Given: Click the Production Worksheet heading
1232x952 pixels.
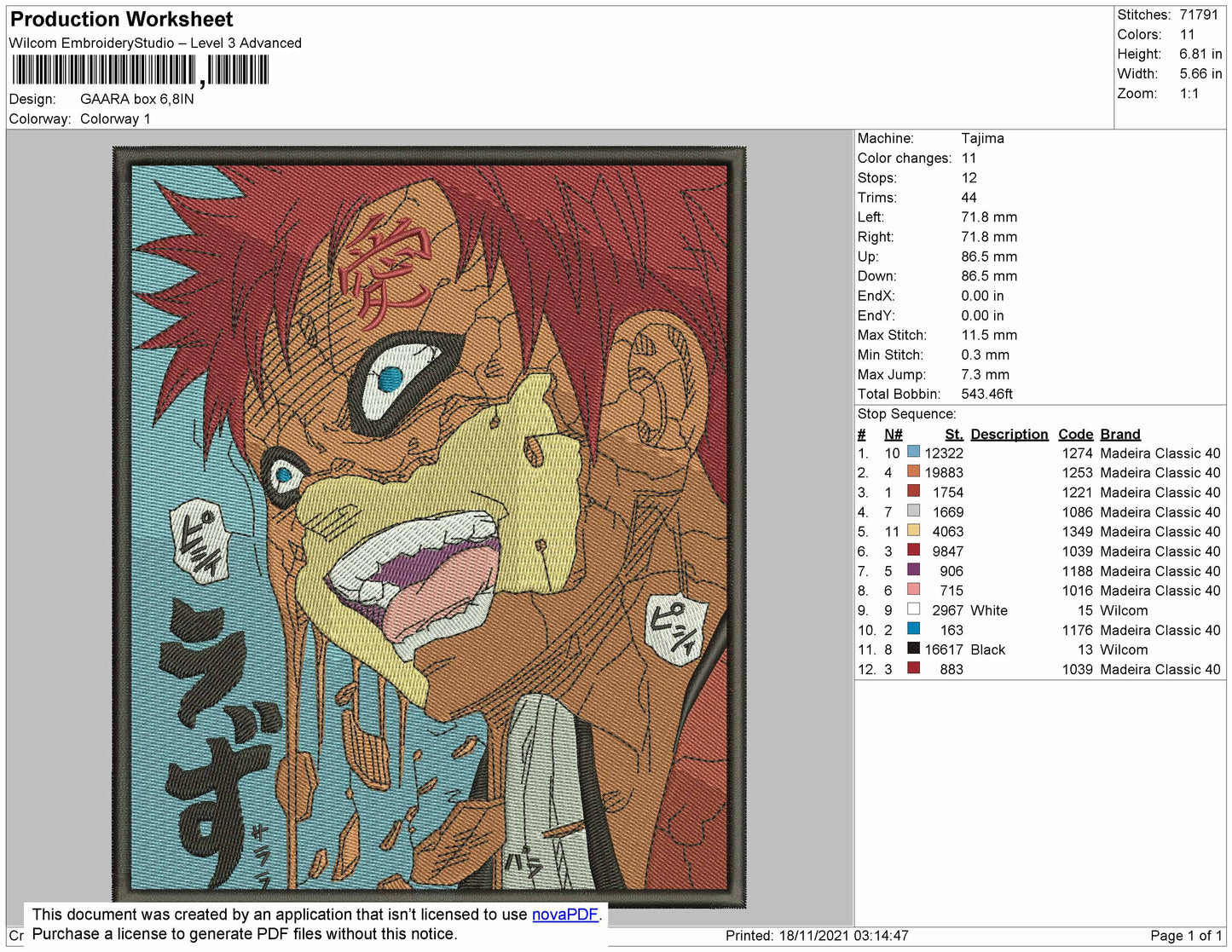Looking at the screenshot, I should (121, 19).
